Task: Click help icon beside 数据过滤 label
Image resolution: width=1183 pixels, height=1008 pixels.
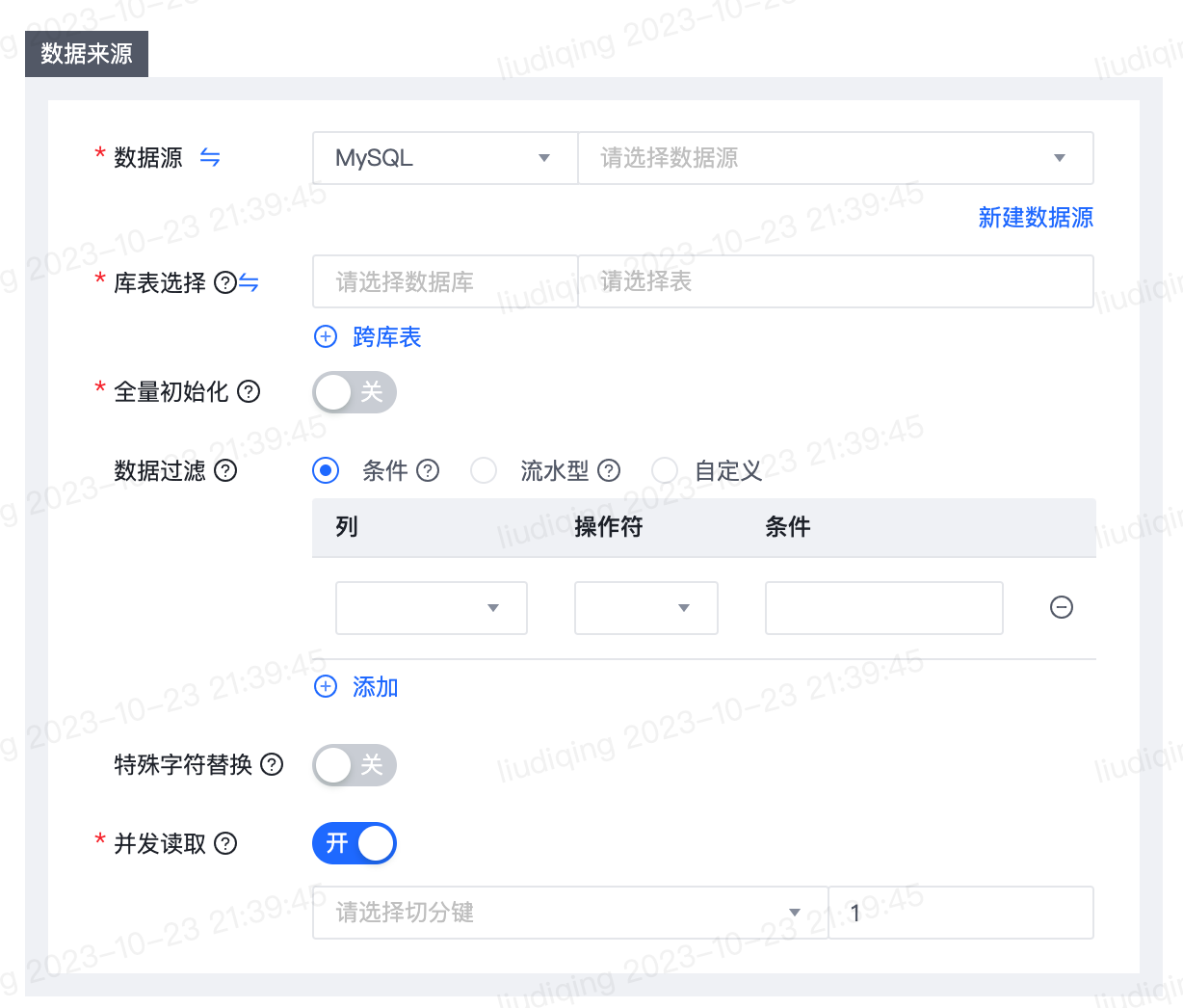Action: [x=225, y=470]
